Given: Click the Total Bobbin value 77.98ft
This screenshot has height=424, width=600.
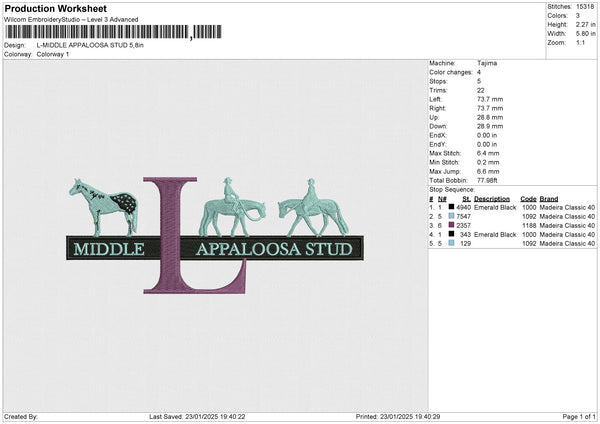Looking at the screenshot, I should [x=487, y=180].
